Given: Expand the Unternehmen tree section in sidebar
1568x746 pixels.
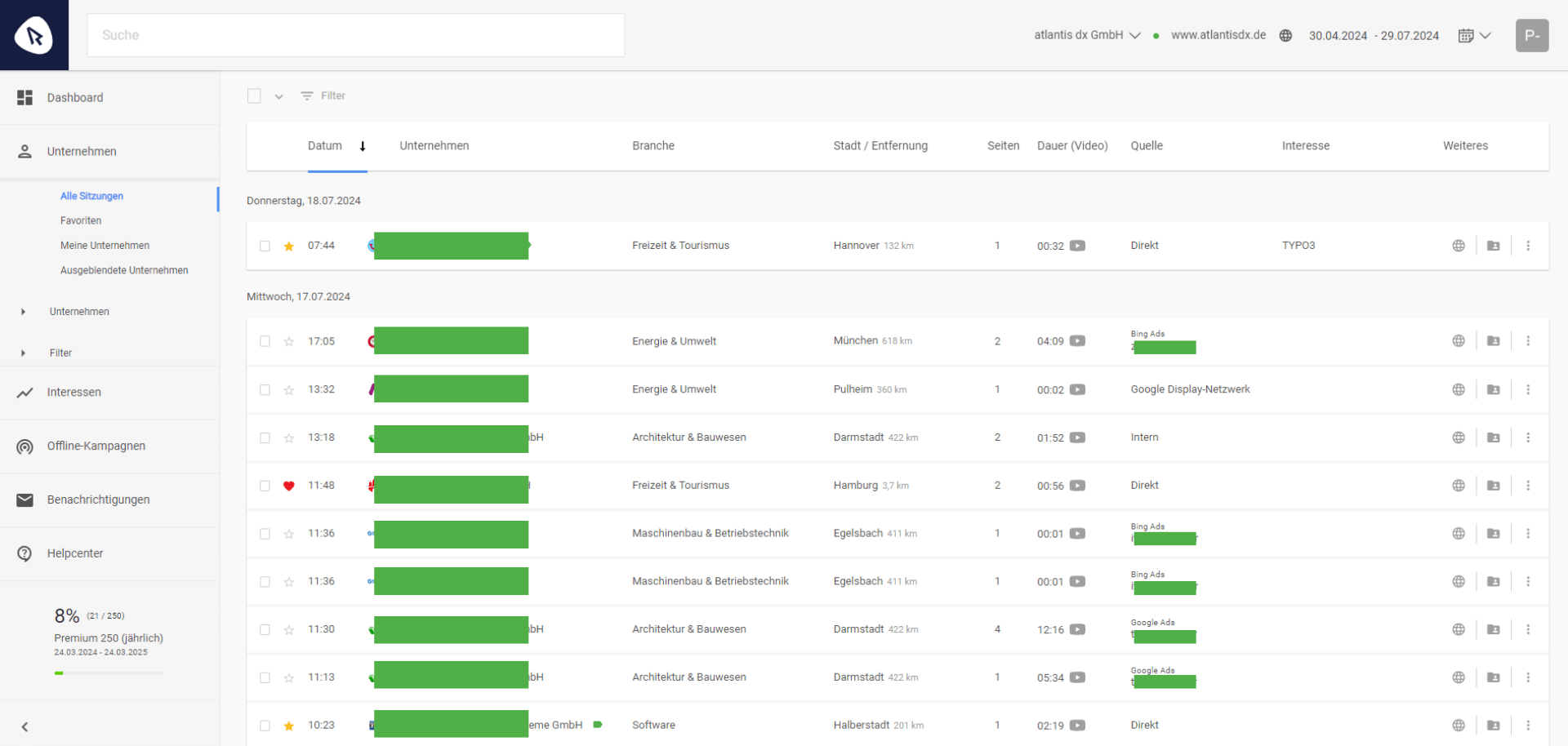Looking at the screenshot, I should point(23,312).
